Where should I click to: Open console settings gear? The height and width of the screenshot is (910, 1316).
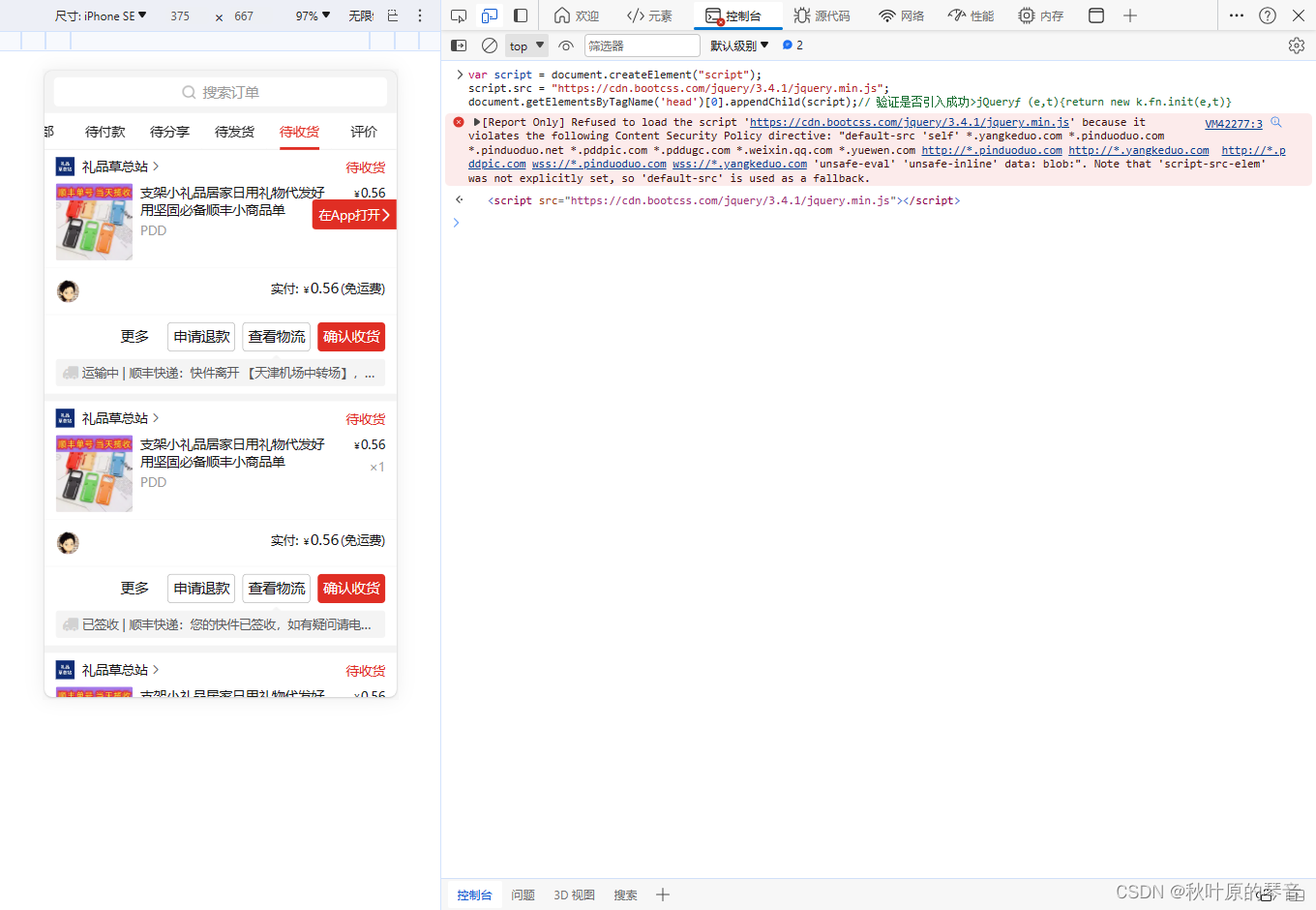pyautogui.click(x=1297, y=45)
